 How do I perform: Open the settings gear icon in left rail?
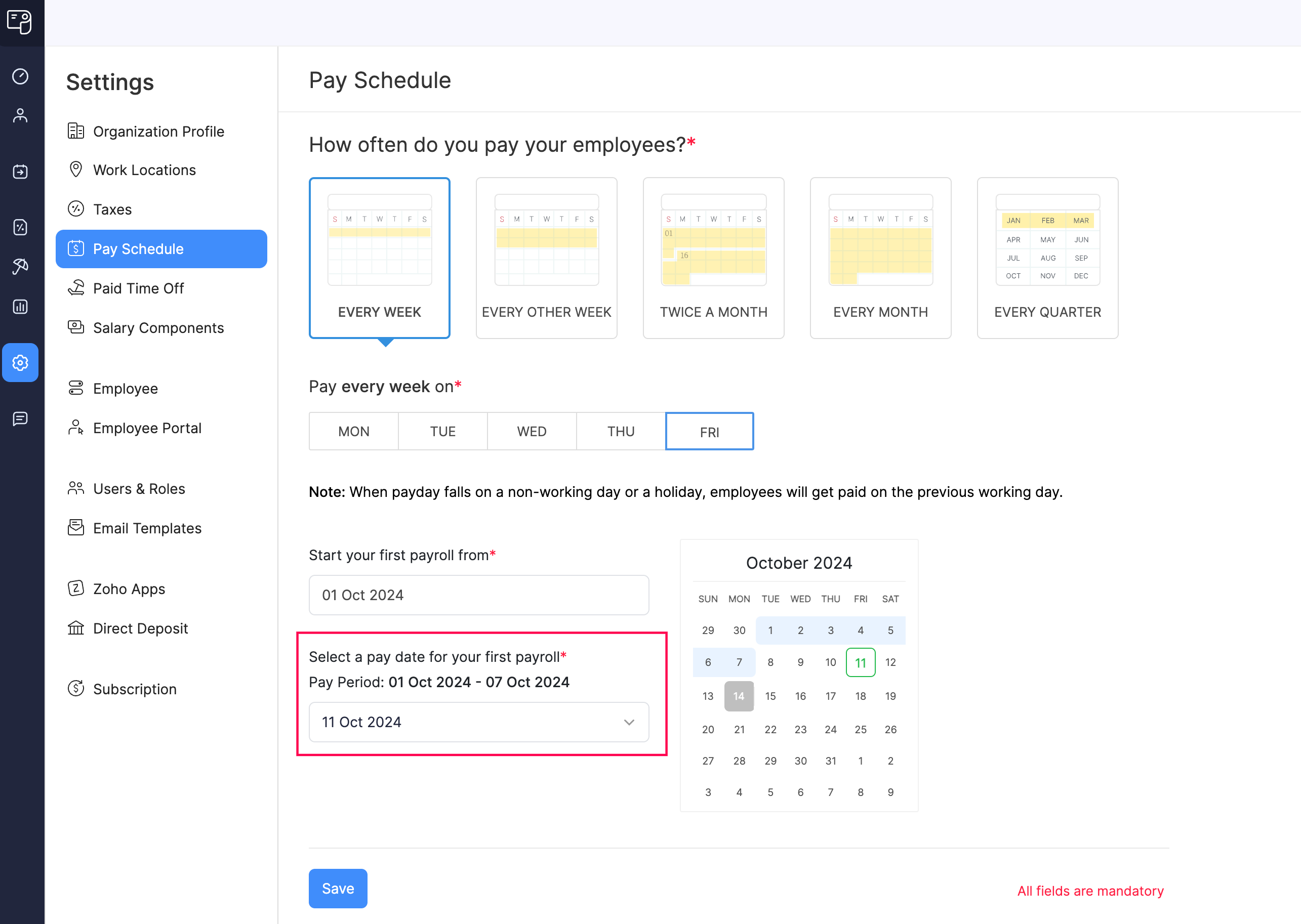(20, 362)
